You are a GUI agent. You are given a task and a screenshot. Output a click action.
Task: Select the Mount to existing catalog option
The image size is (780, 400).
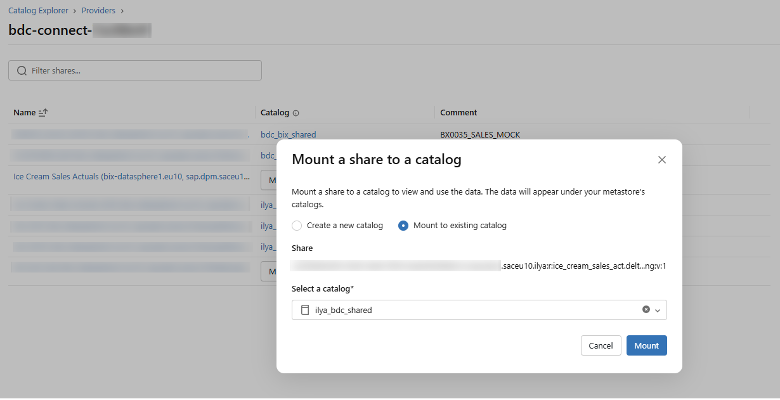tap(403, 226)
